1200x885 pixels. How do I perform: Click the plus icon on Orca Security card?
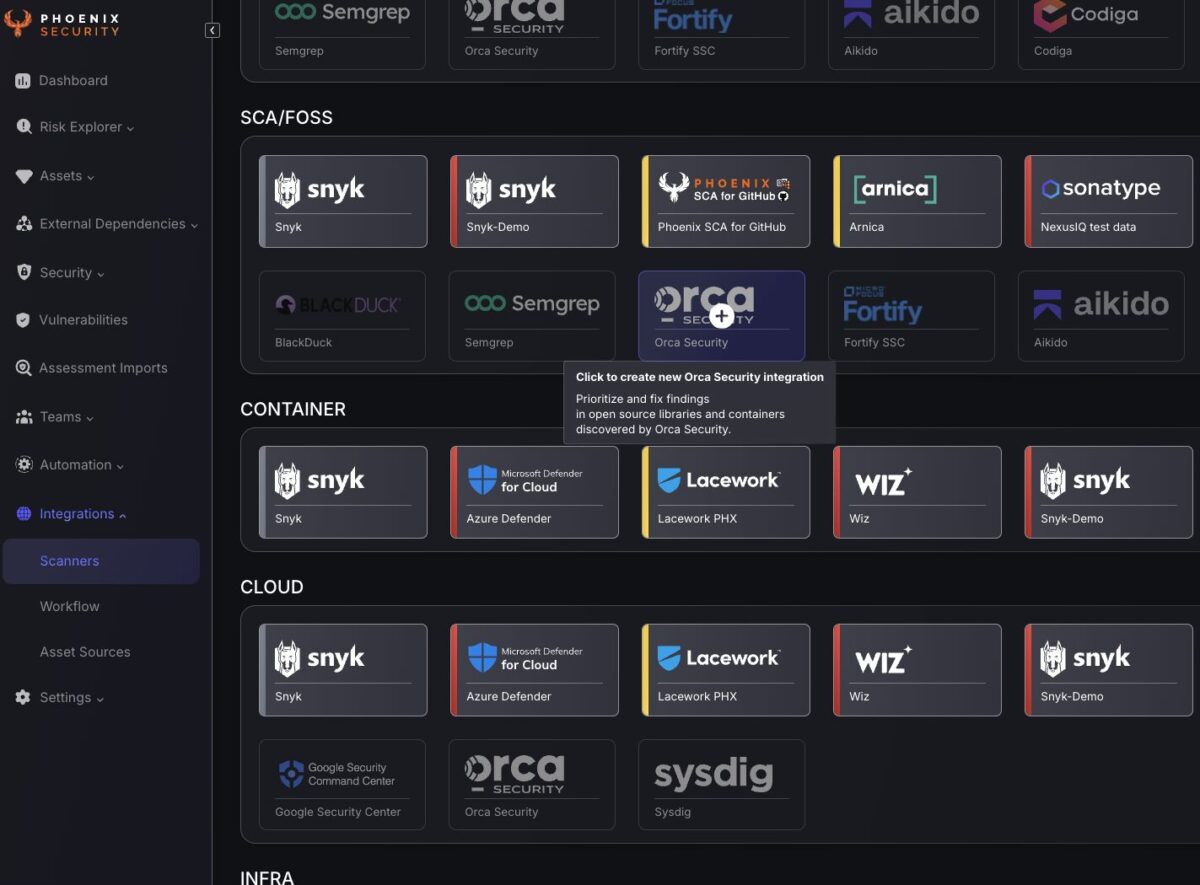click(721, 316)
